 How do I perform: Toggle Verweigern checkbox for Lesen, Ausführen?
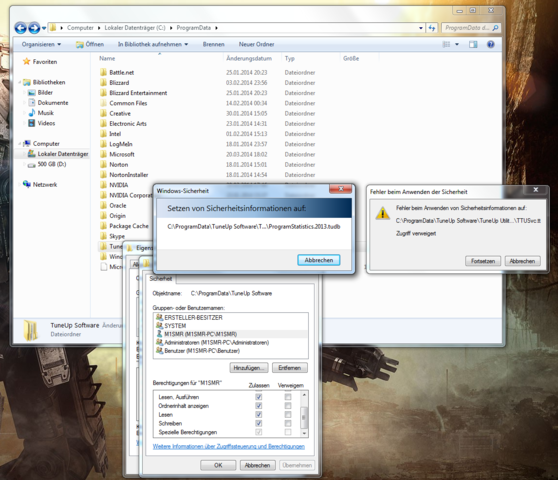point(288,397)
